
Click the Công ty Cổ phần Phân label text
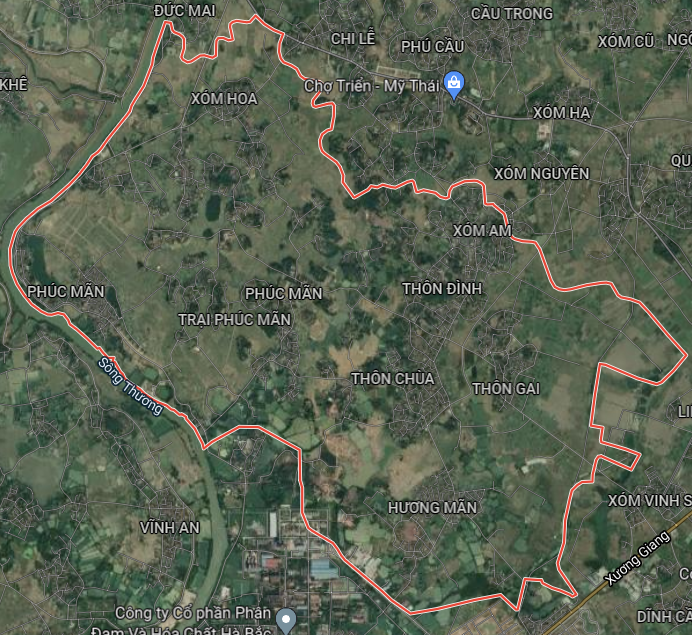193,613
